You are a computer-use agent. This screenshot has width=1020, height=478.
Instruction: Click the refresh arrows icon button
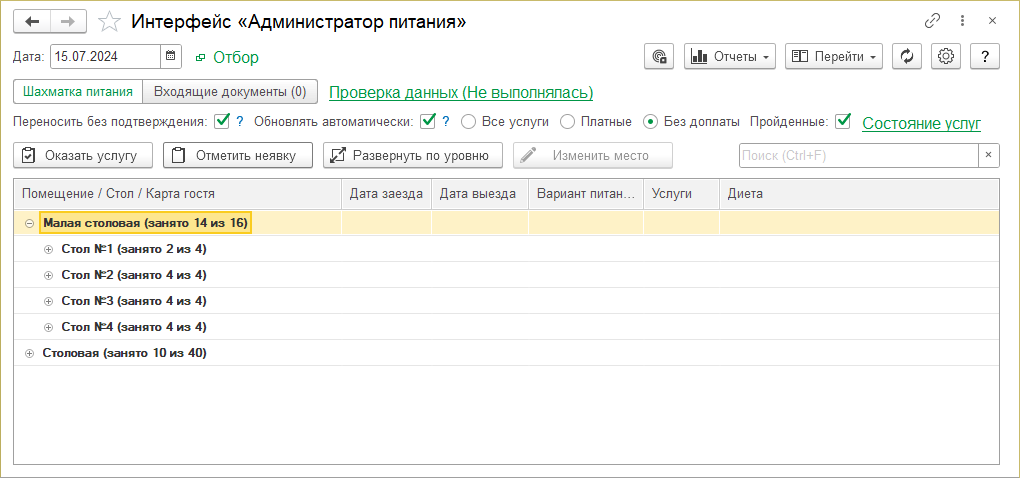(x=906, y=57)
